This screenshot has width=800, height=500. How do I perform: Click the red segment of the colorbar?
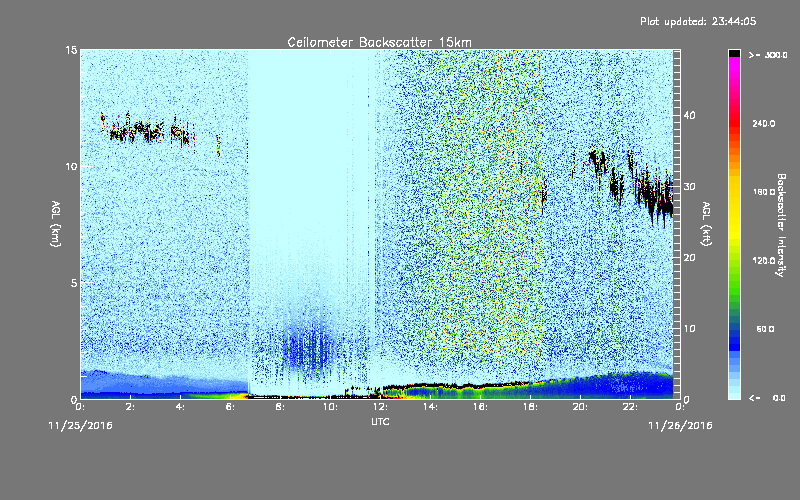[x=734, y=125]
